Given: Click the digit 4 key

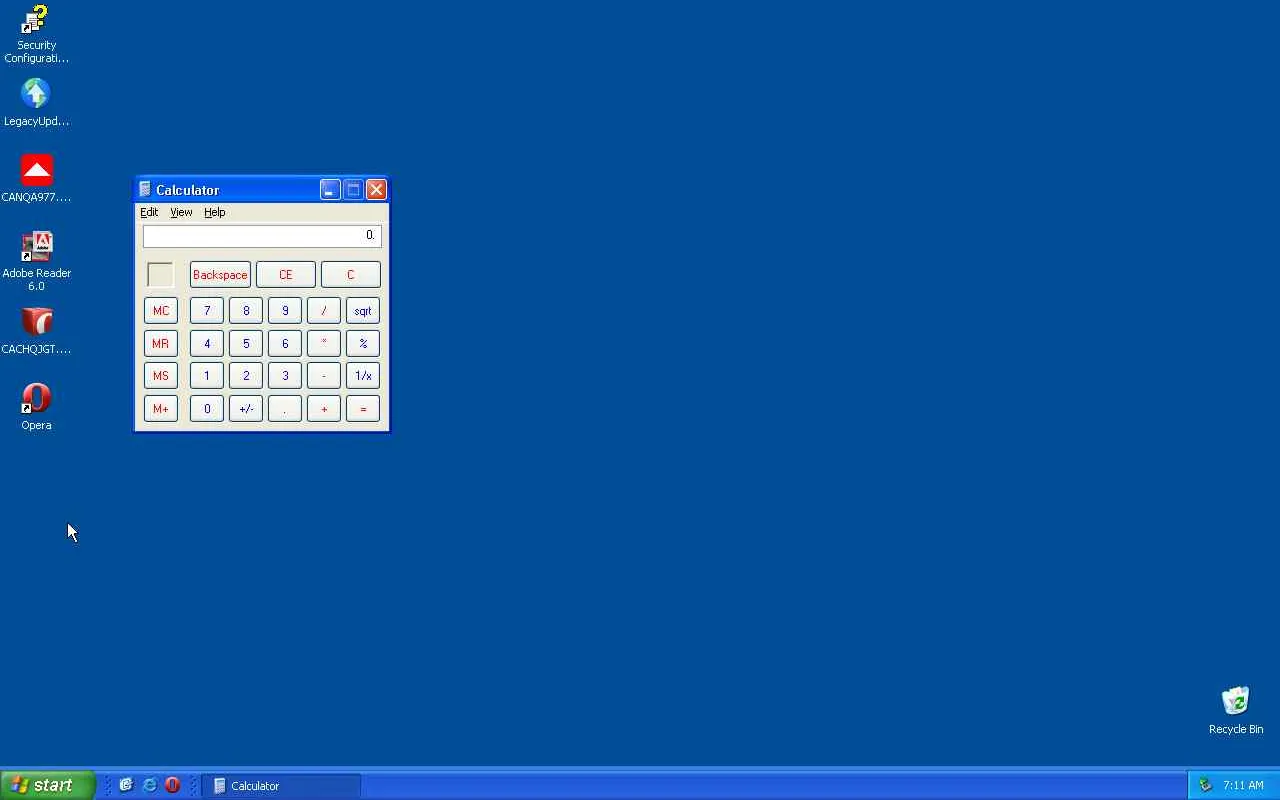Looking at the screenshot, I should (207, 343).
